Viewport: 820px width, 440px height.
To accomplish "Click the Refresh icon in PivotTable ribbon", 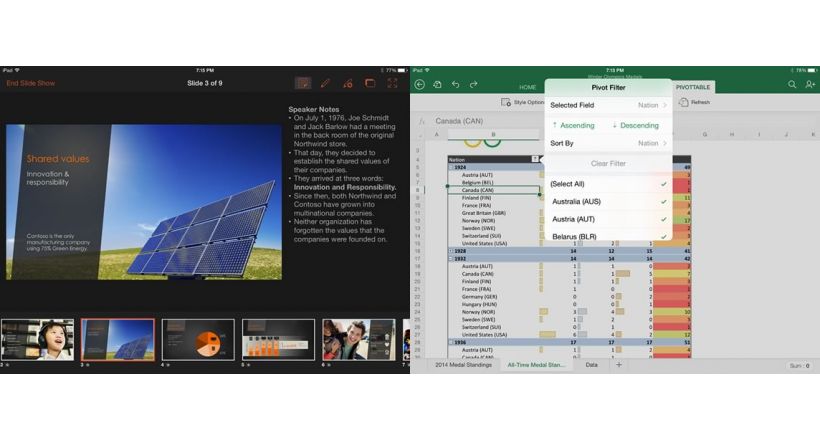I will coord(683,103).
